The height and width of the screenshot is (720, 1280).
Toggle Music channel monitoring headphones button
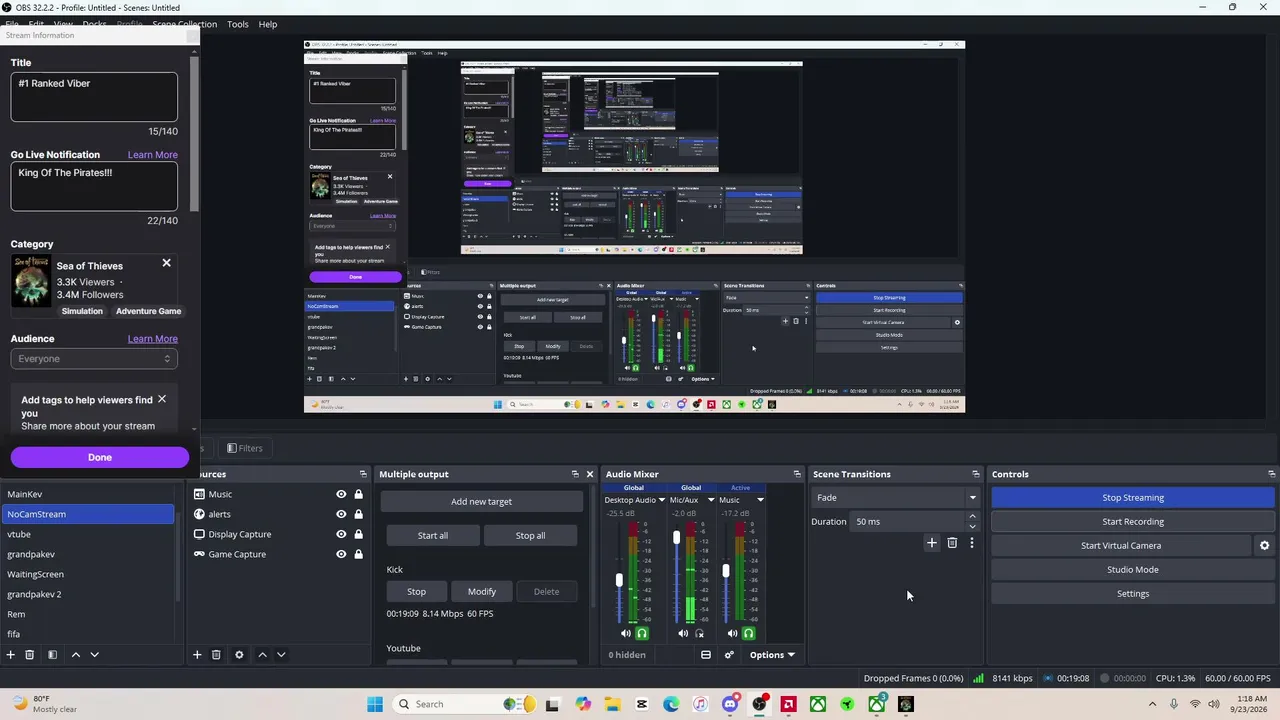(748, 633)
